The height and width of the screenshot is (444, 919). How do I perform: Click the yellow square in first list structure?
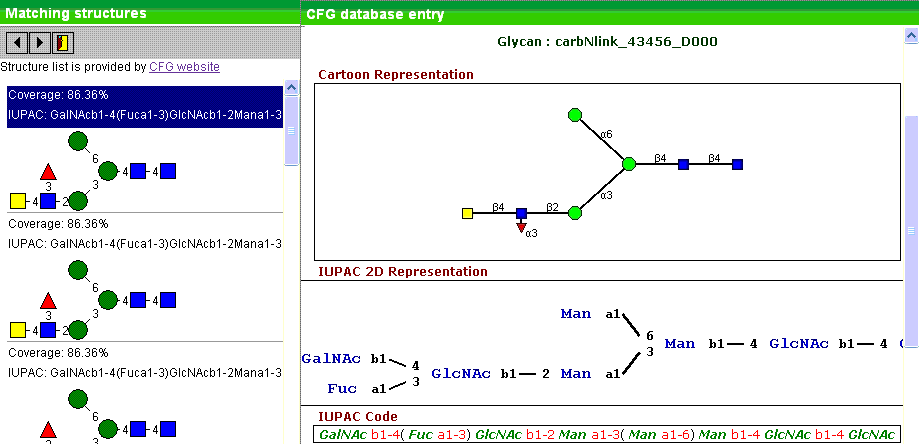pyautogui.click(x=18, y=200)
